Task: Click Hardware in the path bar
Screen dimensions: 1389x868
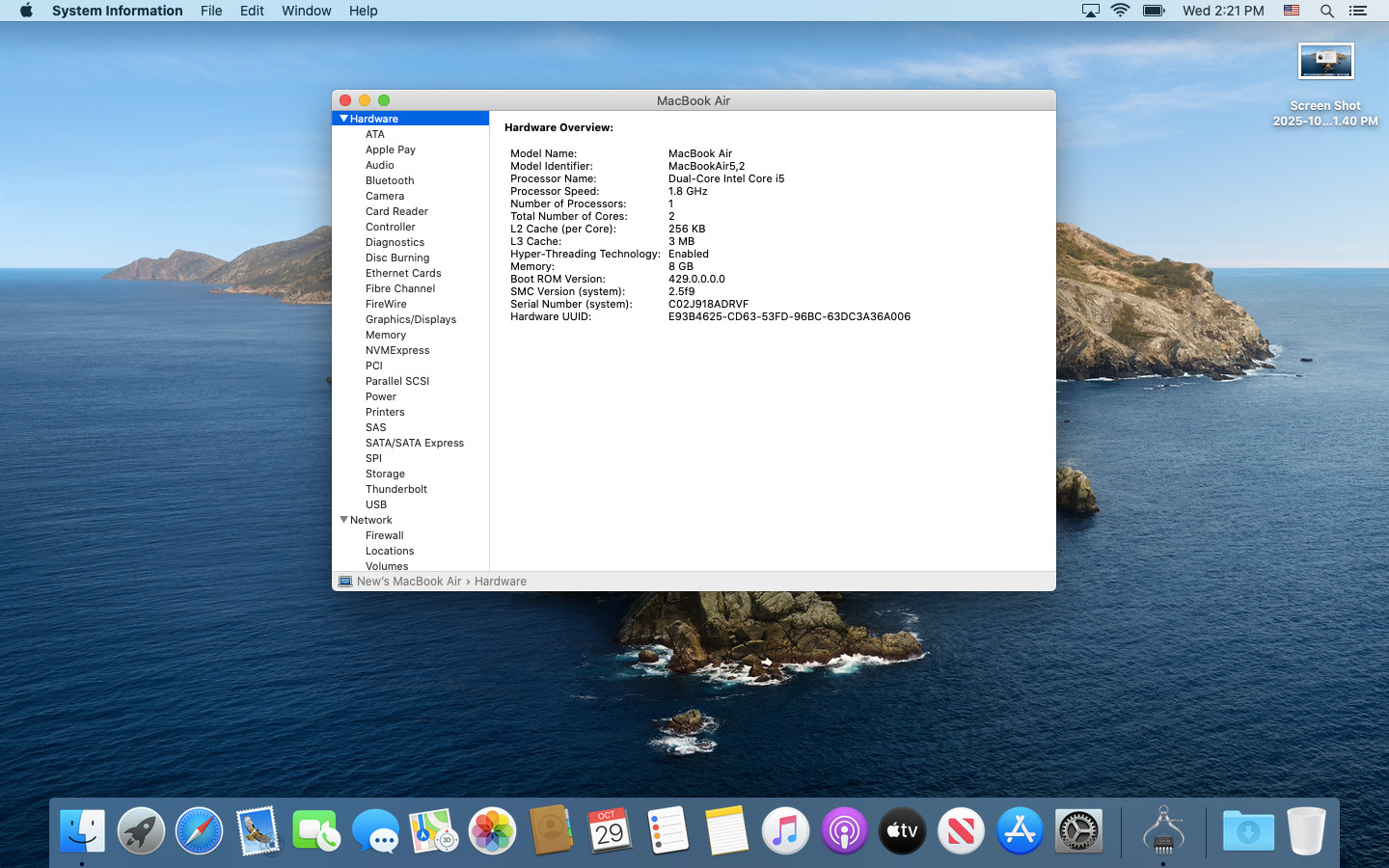Action: point(500,582)
